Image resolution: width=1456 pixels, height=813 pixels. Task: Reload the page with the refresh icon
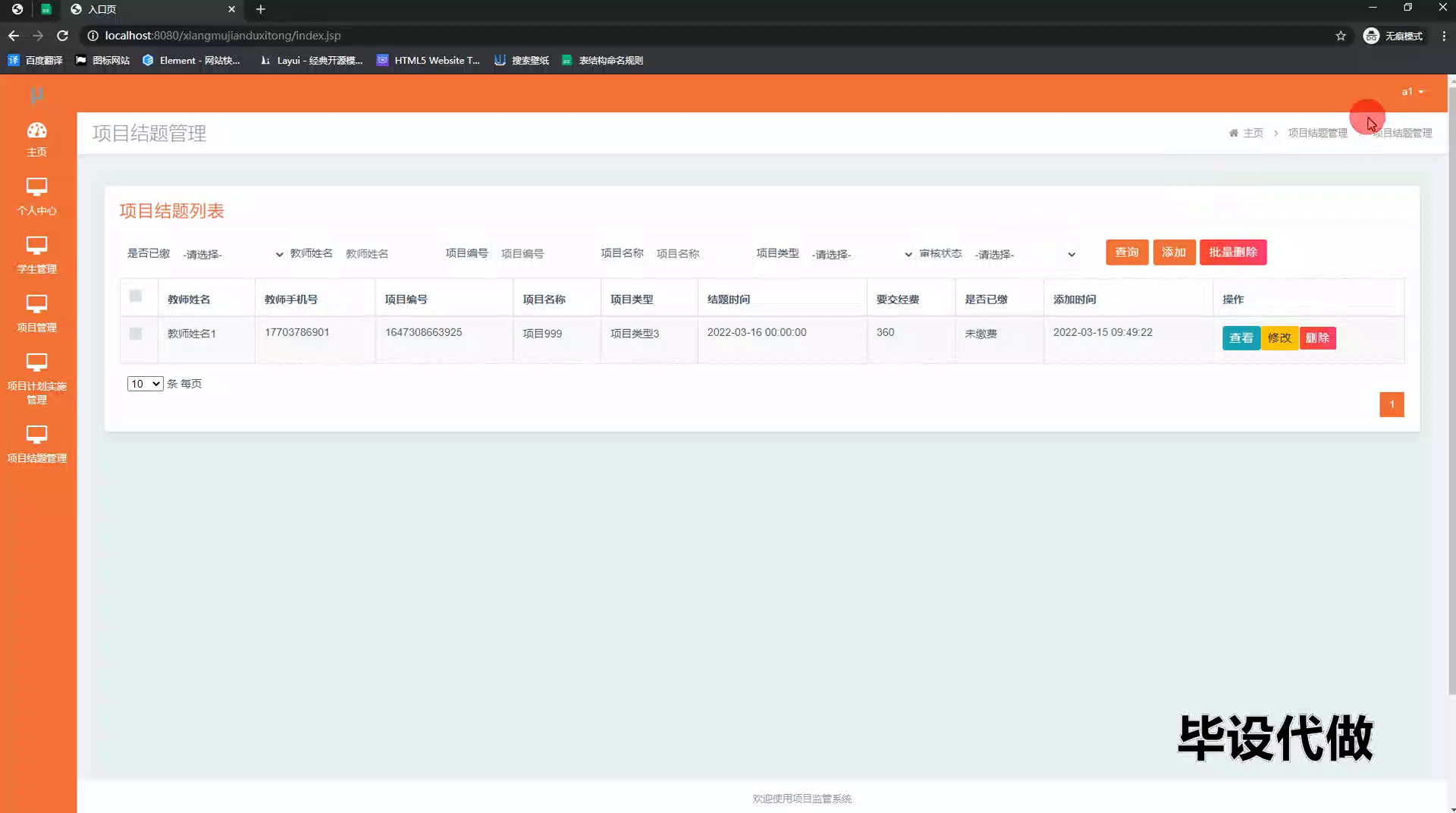point(63,36)
